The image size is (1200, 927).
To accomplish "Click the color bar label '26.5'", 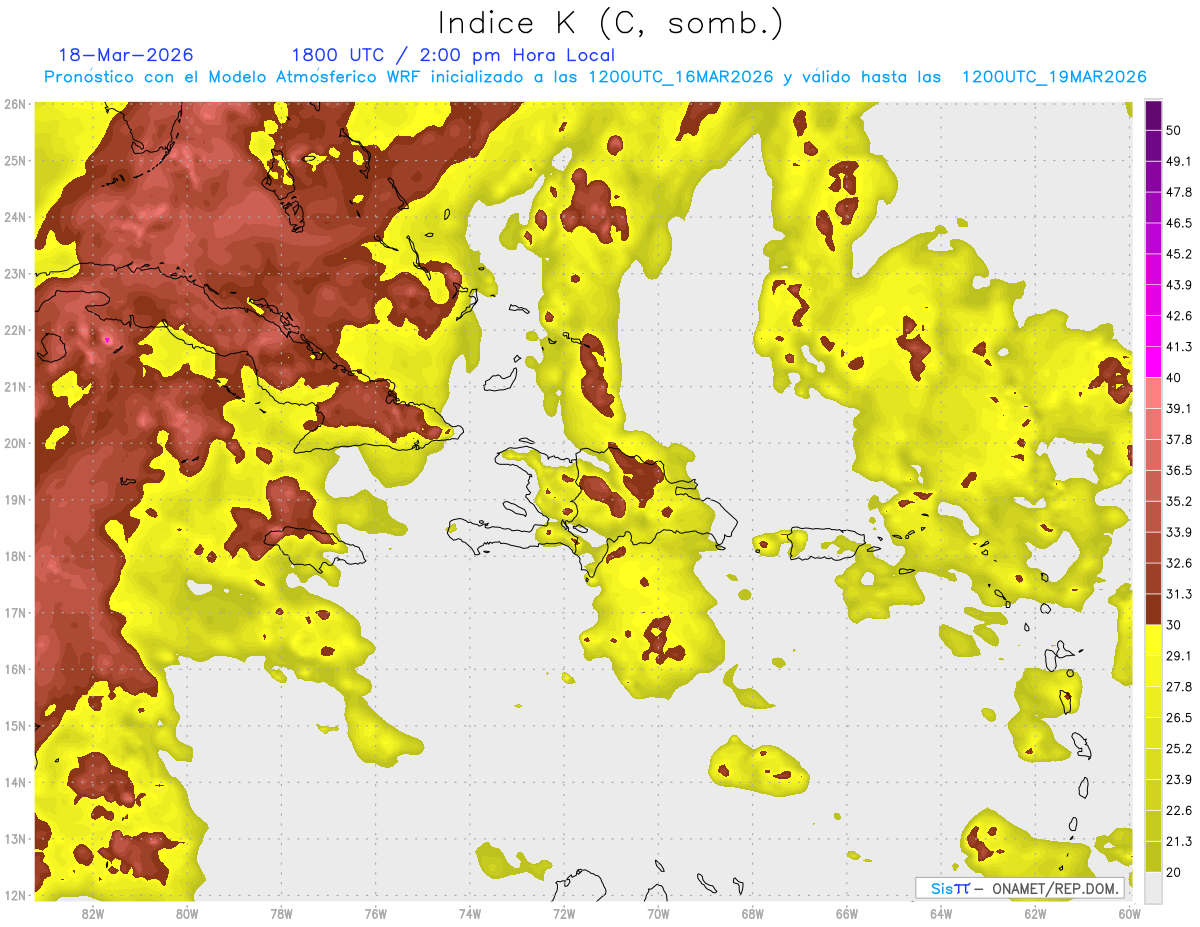I will [1179, 718].
